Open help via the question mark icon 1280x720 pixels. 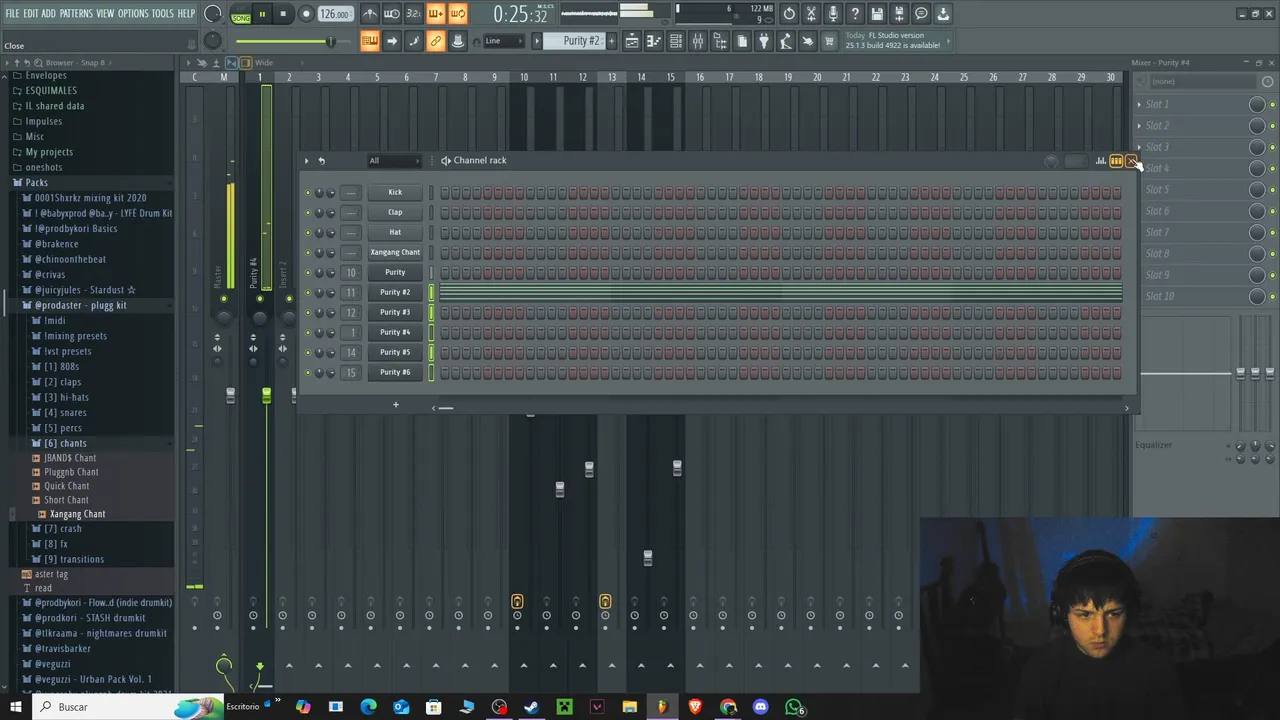coord(855,14)
